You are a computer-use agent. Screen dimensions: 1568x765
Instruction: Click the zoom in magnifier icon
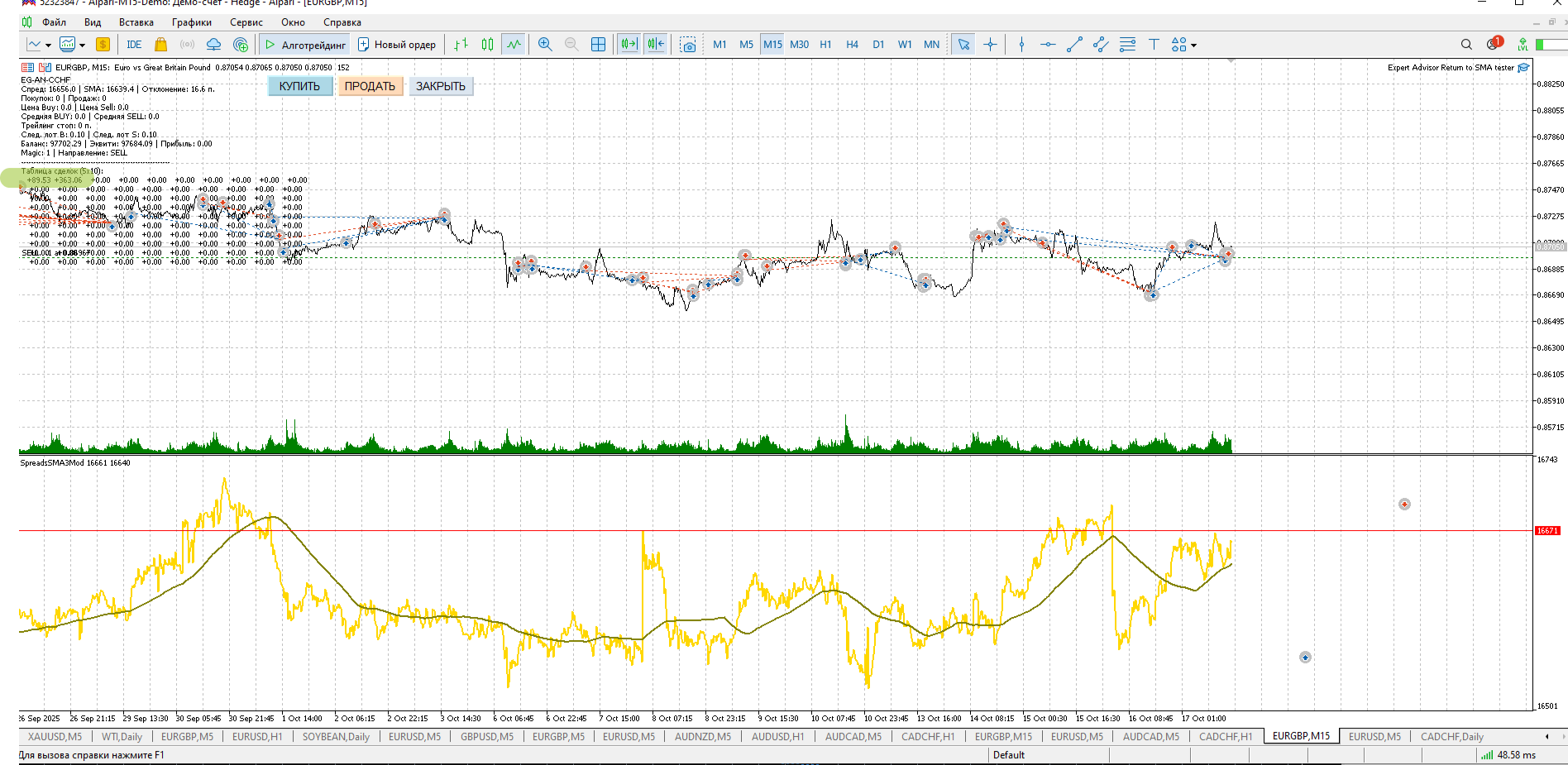point(545,45)
